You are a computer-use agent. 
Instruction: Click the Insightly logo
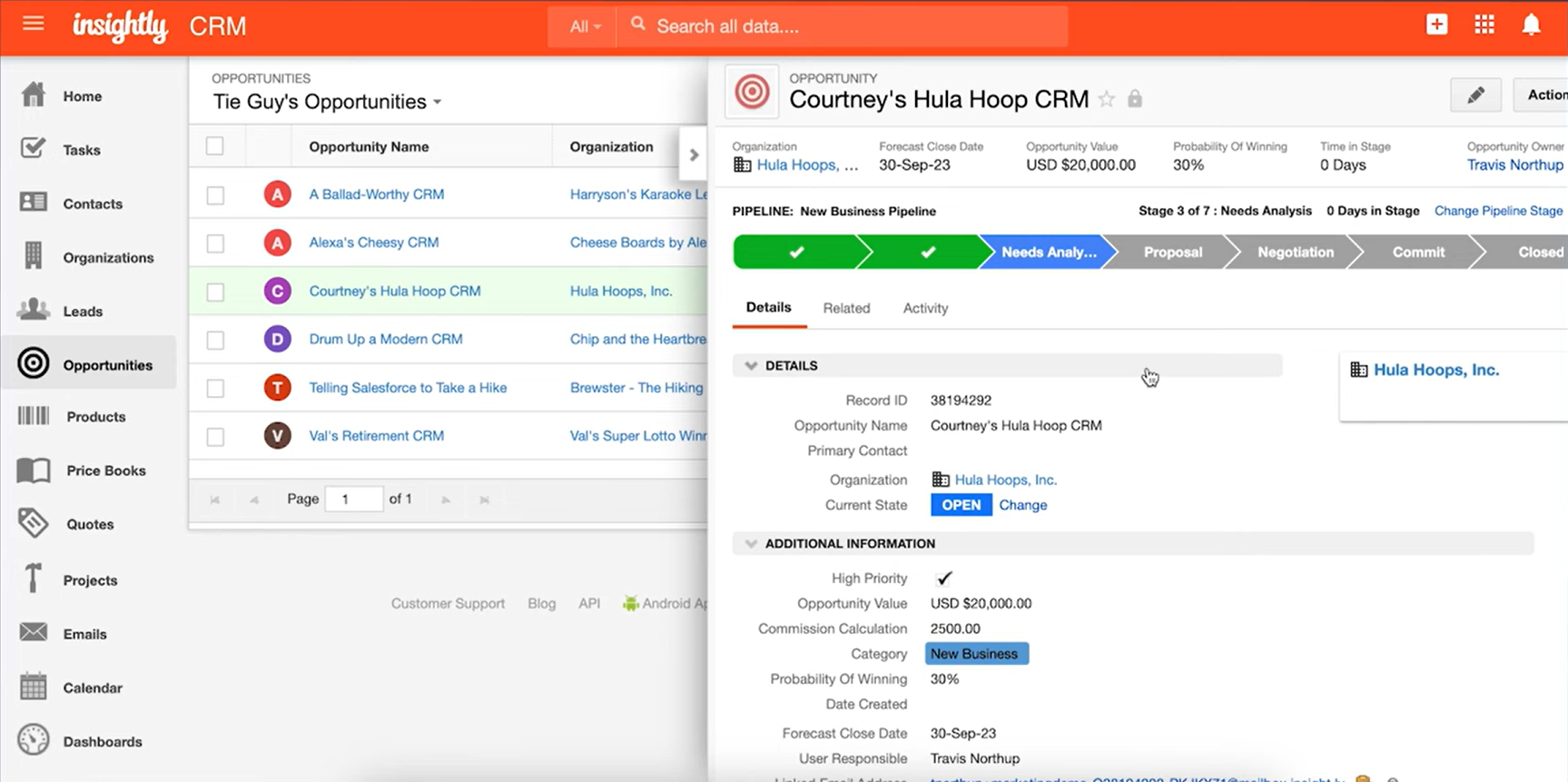[x=120, y=26]
